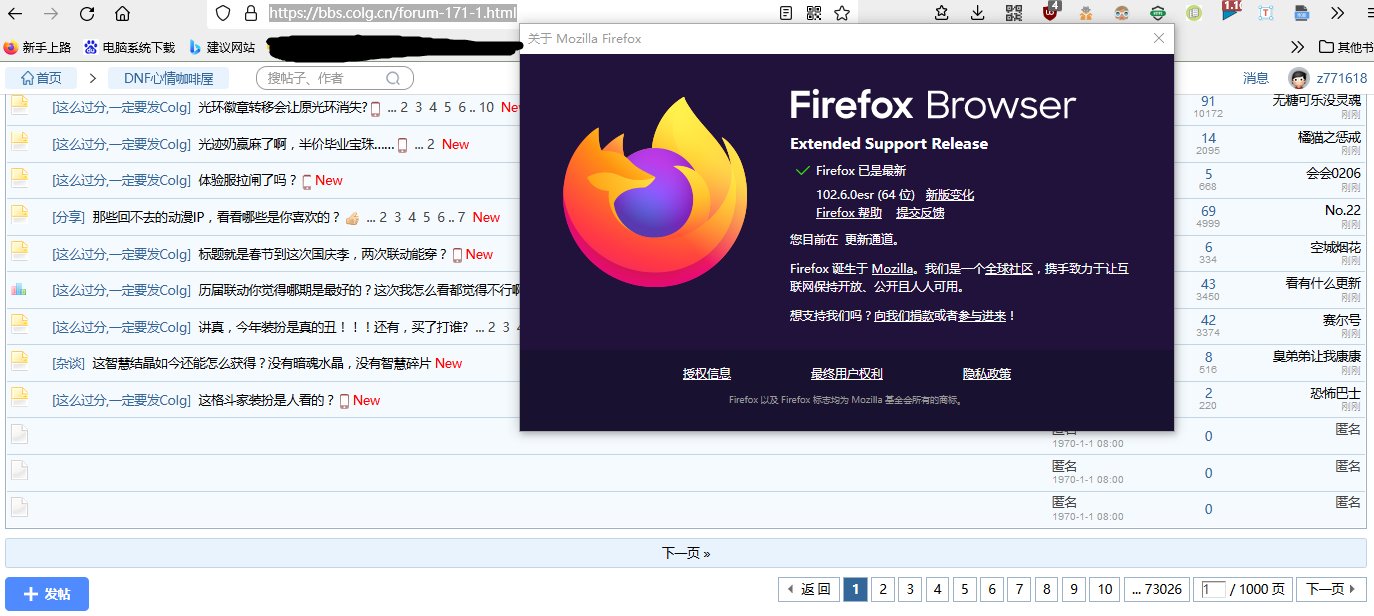Go to 首页 in the forum breadcrumb
The width and height of the screenshot is (1374, 616).
point(41,78)
